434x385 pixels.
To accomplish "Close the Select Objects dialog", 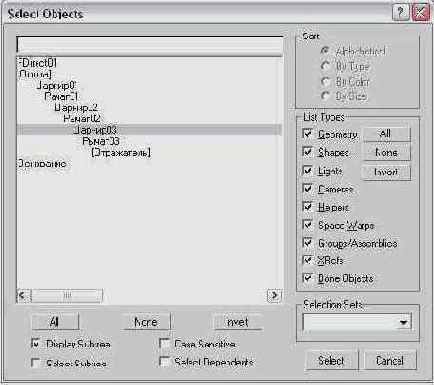I will (x=420, y=13).
